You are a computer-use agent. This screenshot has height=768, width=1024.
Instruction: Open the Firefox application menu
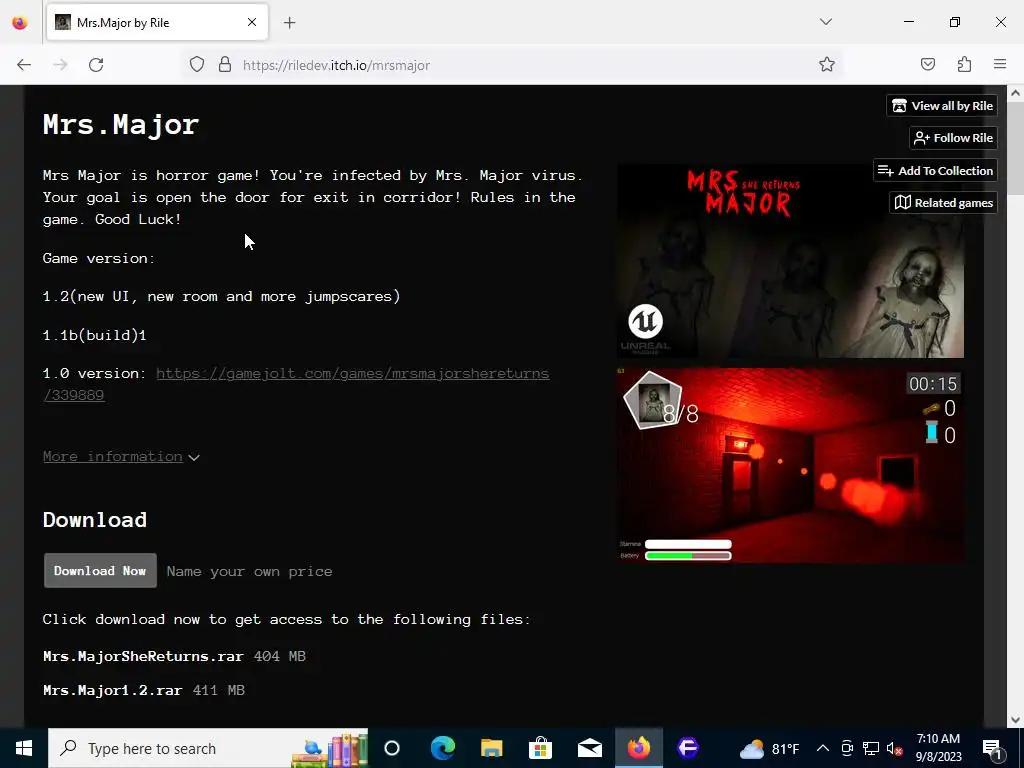click(1000, 65)
